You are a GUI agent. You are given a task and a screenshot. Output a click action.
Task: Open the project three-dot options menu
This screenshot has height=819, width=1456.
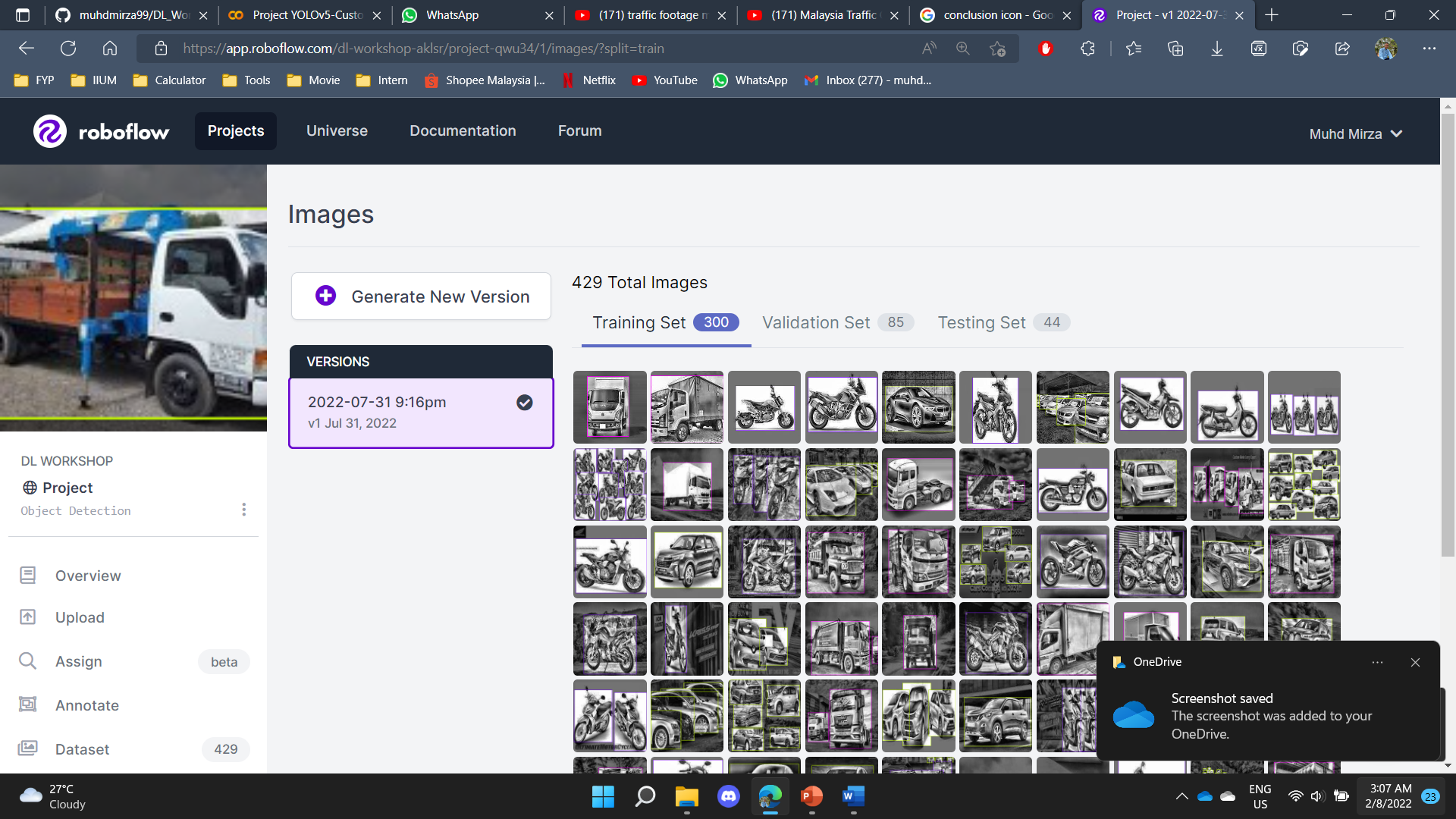[243, 510]
